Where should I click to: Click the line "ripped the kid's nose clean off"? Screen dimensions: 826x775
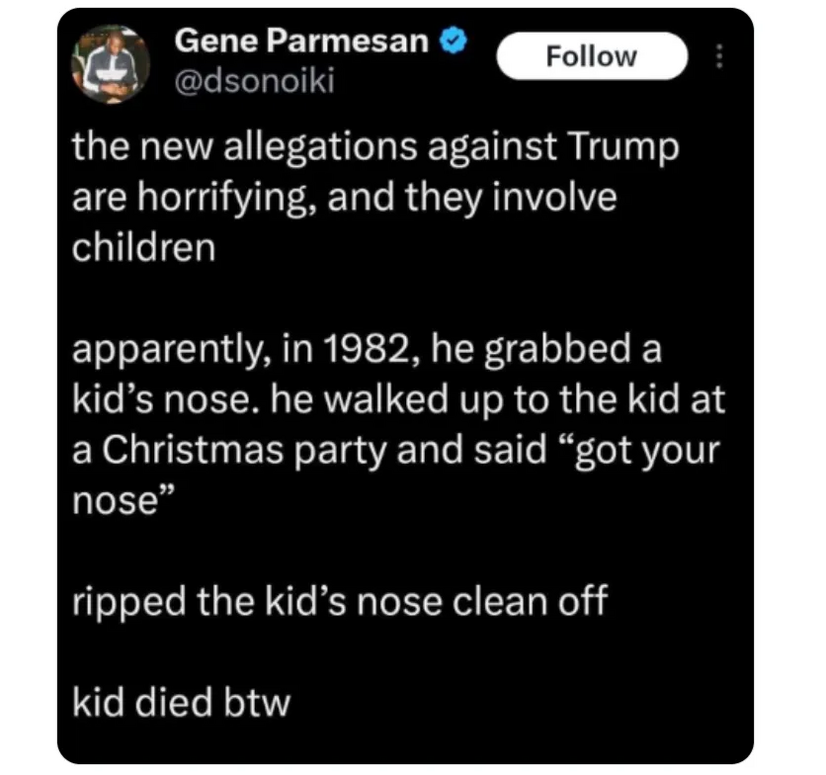(x=338, y=603)
